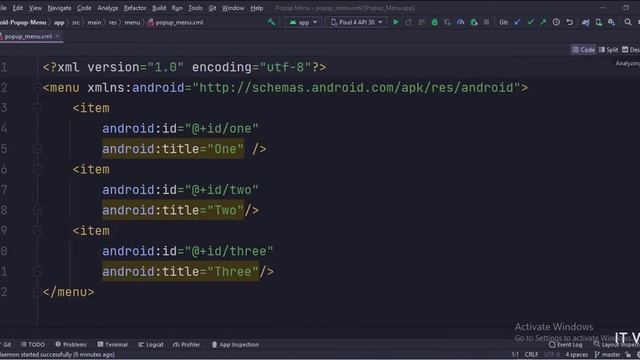
Task: Click fold end marker on line 11
Action: (x=37, y=271)
